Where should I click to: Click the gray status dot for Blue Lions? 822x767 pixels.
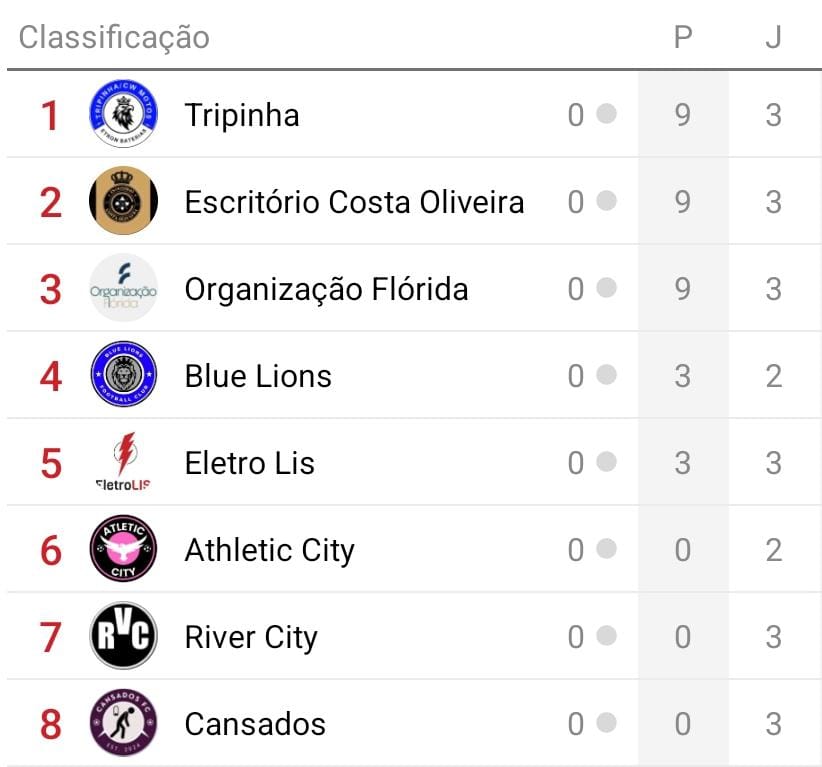(x=606, y=375)
